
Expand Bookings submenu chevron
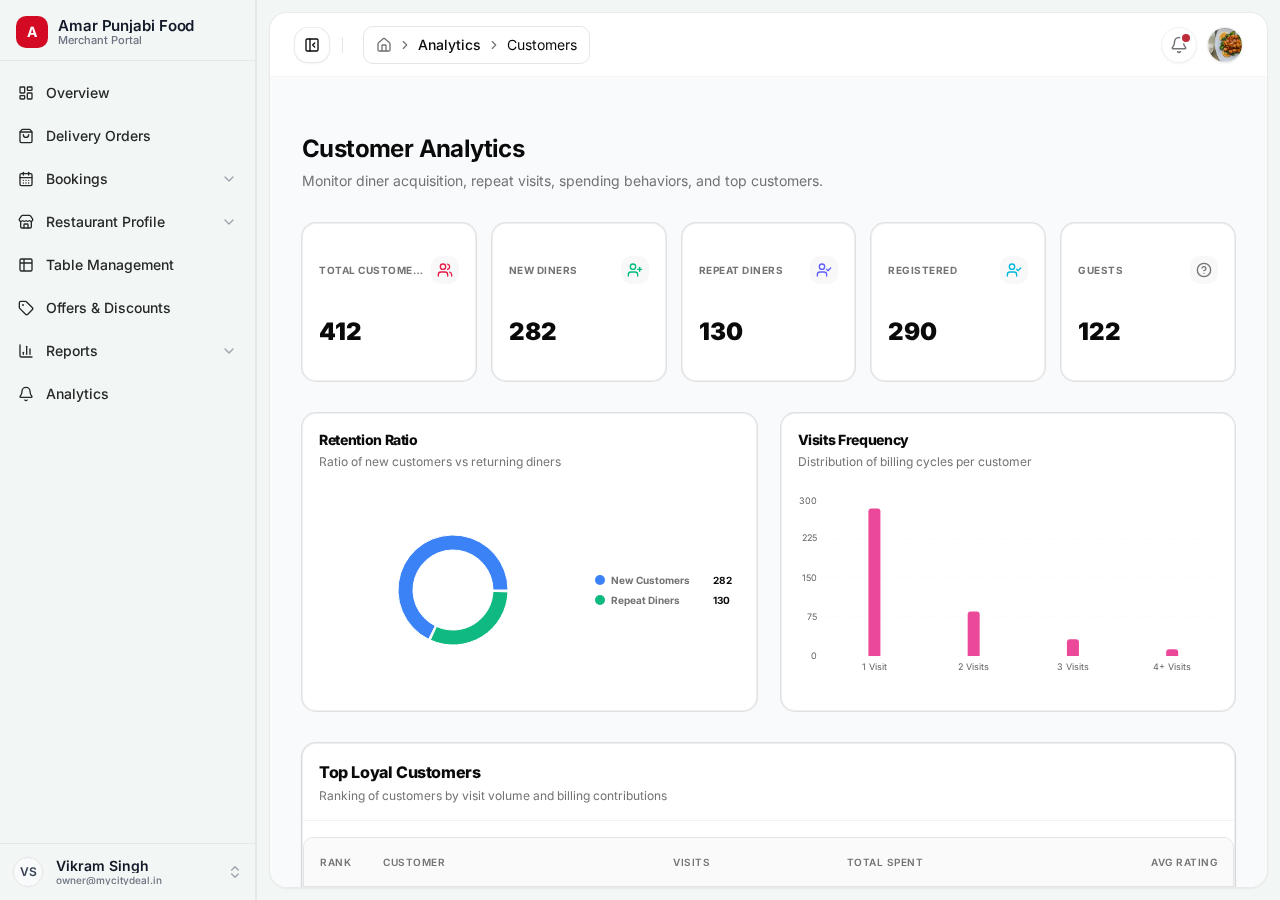pyautogui.click(x=229, y=179)
